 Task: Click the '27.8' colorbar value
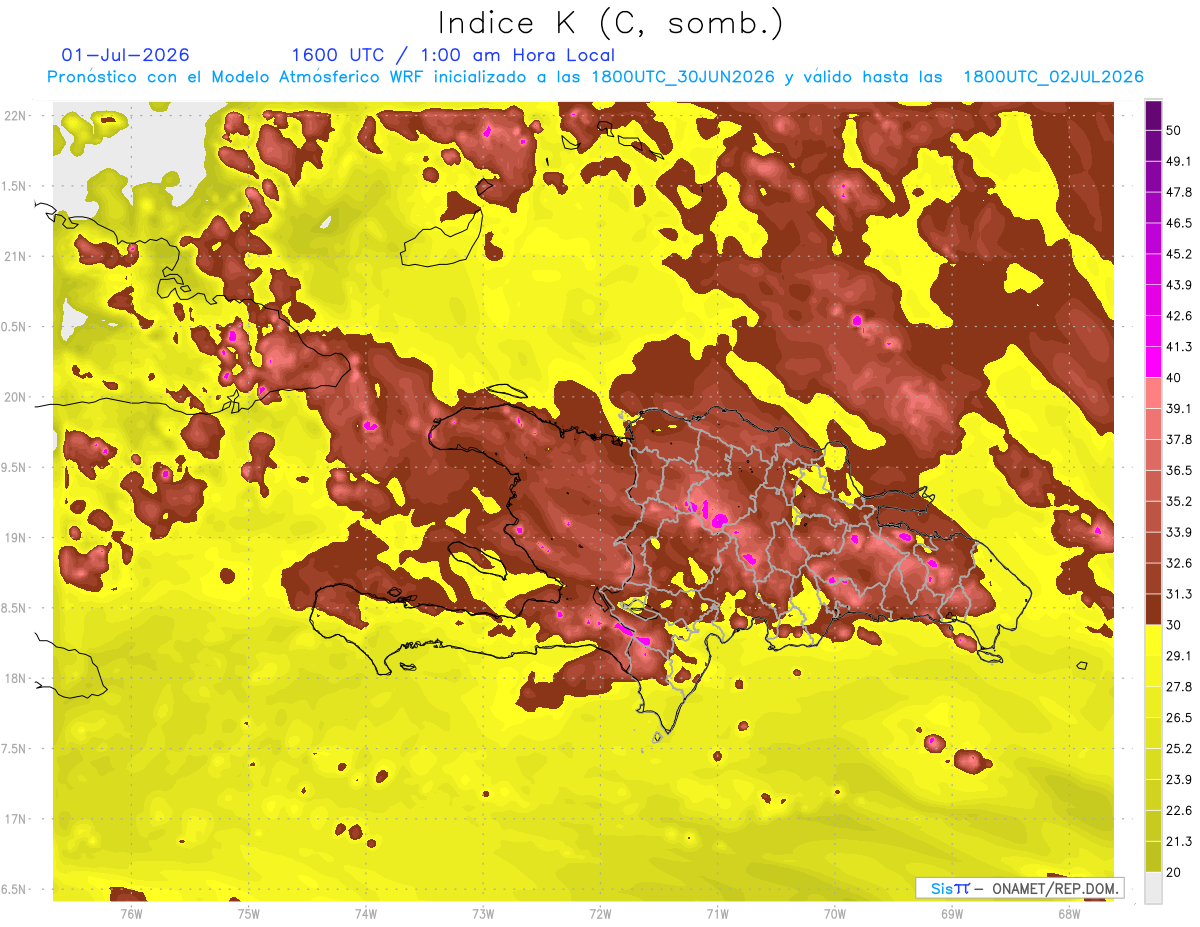1179,687
